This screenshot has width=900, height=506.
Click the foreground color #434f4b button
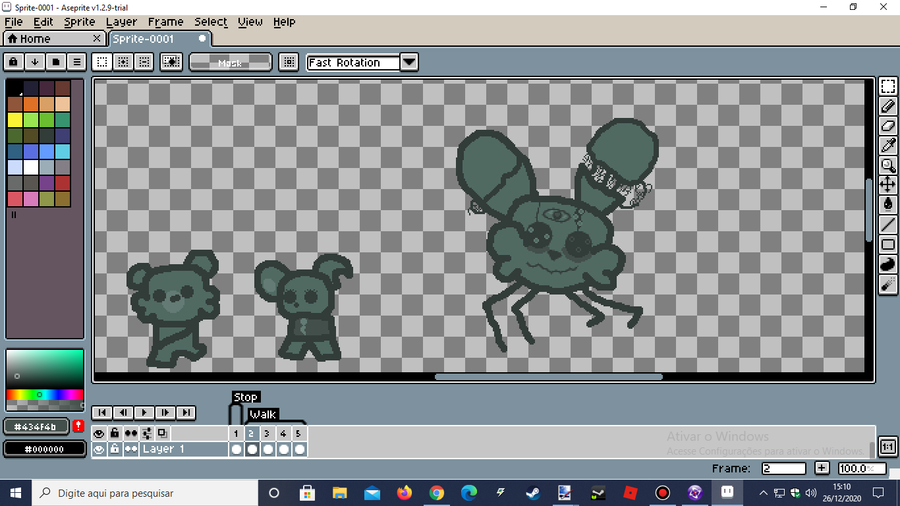tap(36, 427)
